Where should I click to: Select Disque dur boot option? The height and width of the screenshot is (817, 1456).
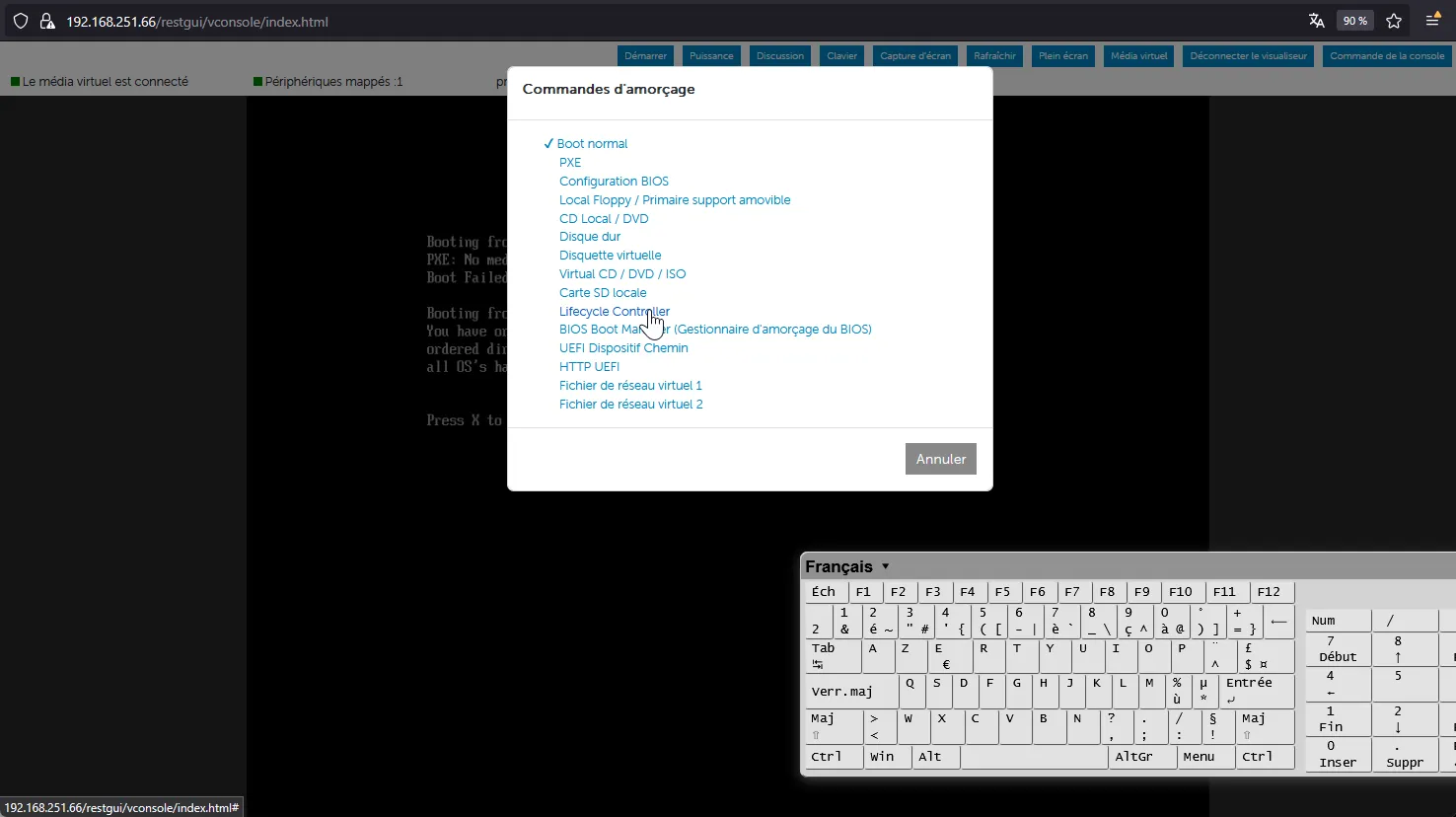click(x=590, y=237)
